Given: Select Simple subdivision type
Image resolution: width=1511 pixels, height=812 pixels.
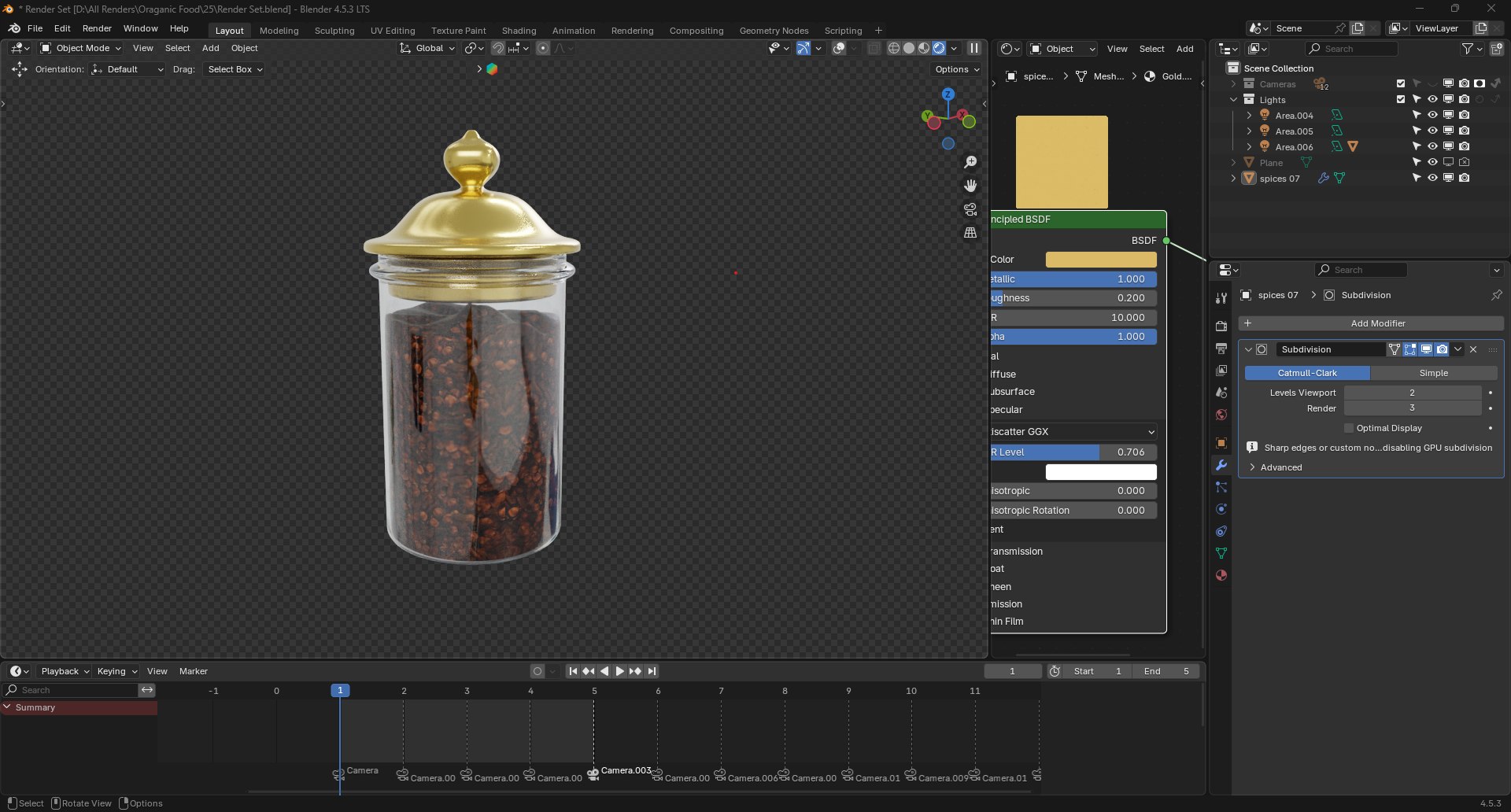Looking at the screenshot, I should coord(1433,373).
